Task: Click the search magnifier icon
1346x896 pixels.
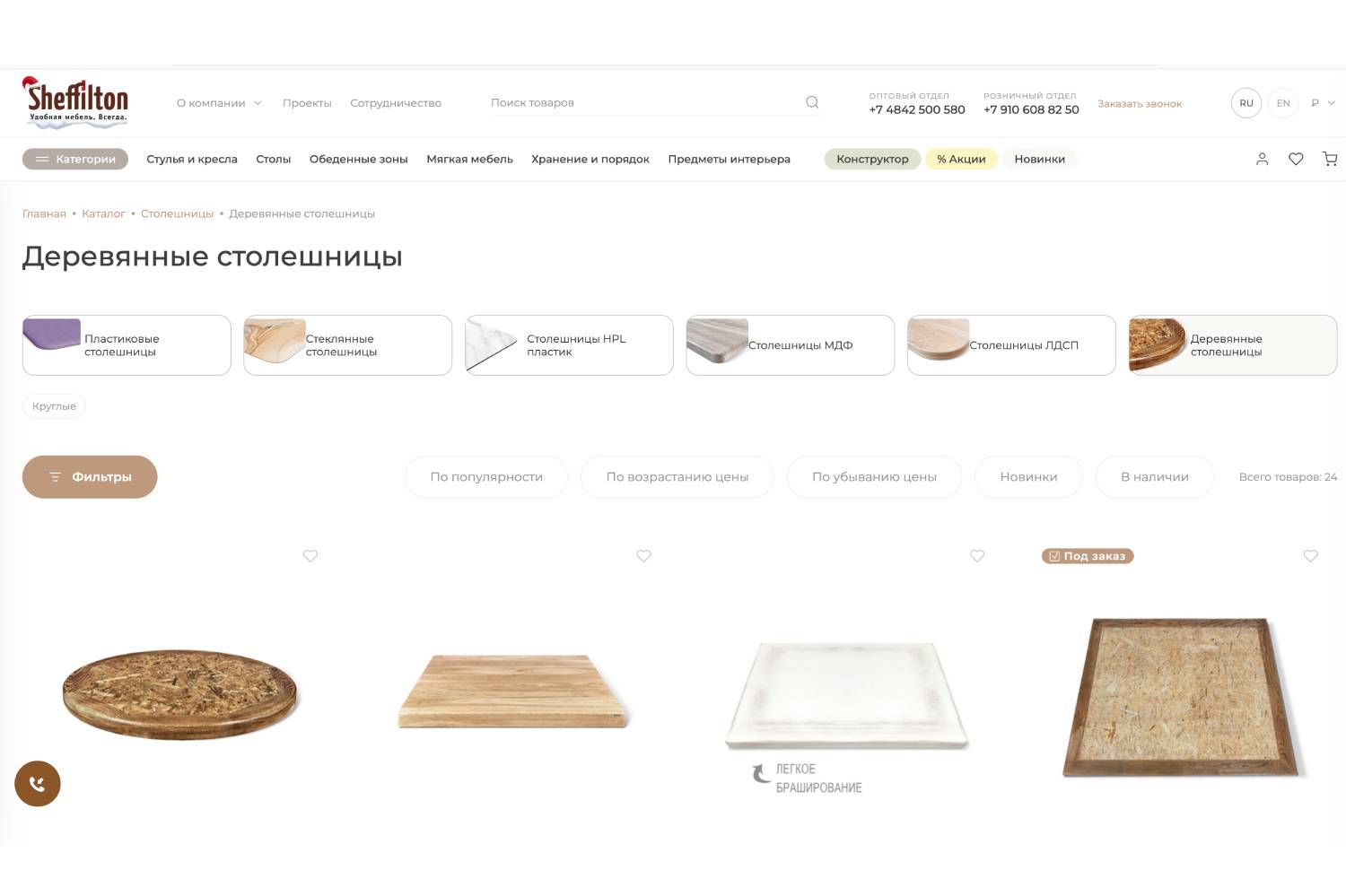Action: point(812,102)
